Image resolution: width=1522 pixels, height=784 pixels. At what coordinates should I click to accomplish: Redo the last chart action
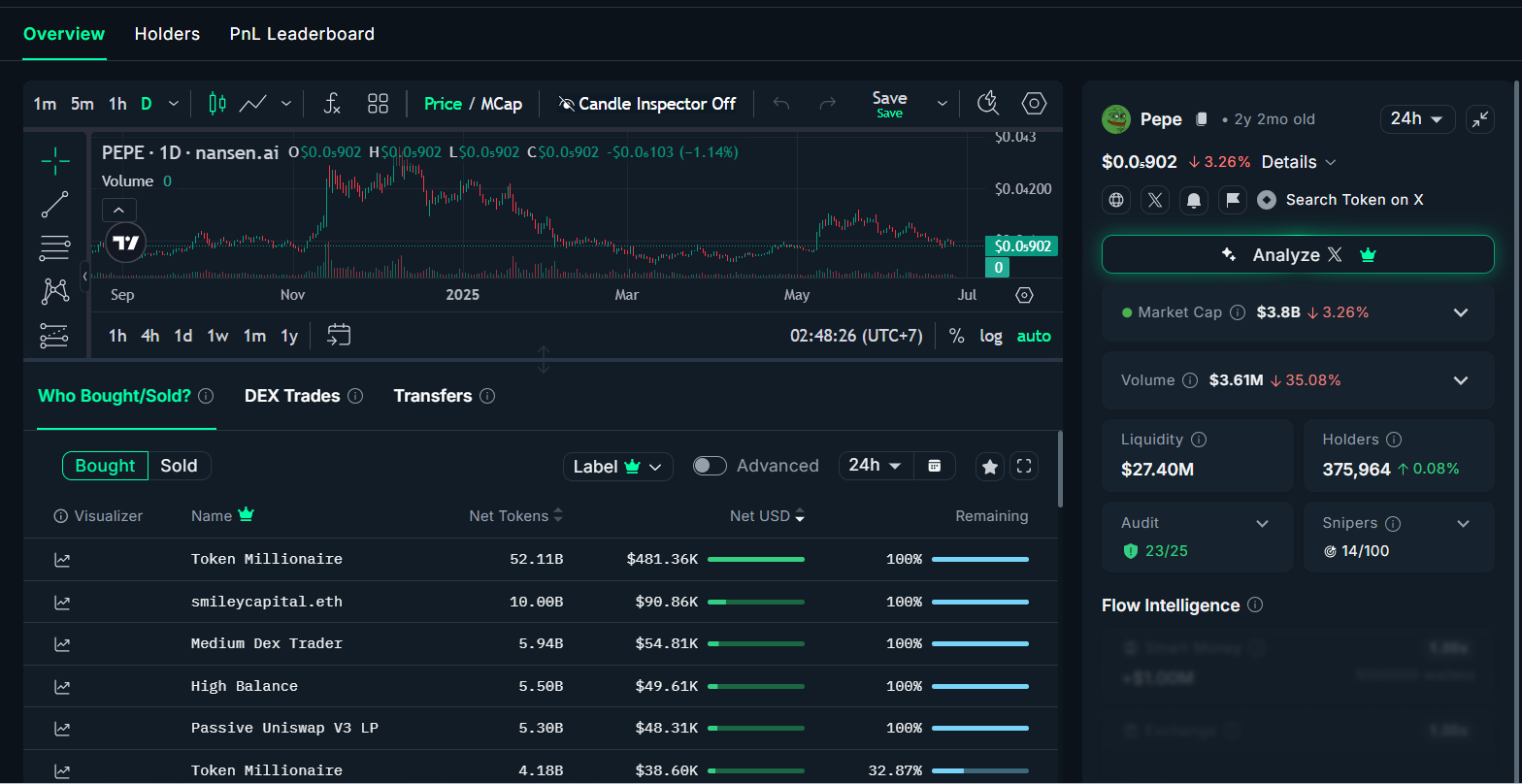827,103
